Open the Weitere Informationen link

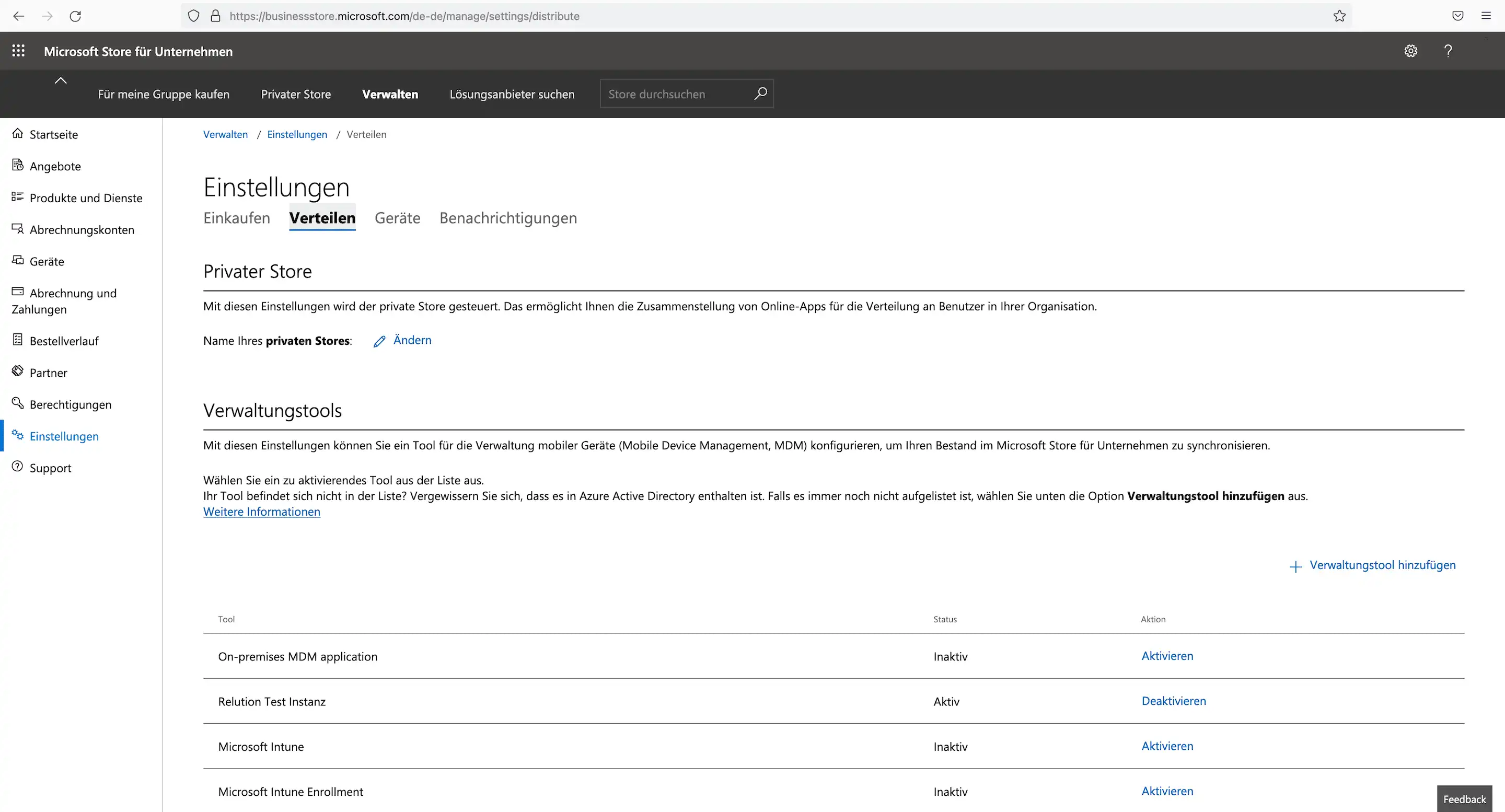[262, 512]
